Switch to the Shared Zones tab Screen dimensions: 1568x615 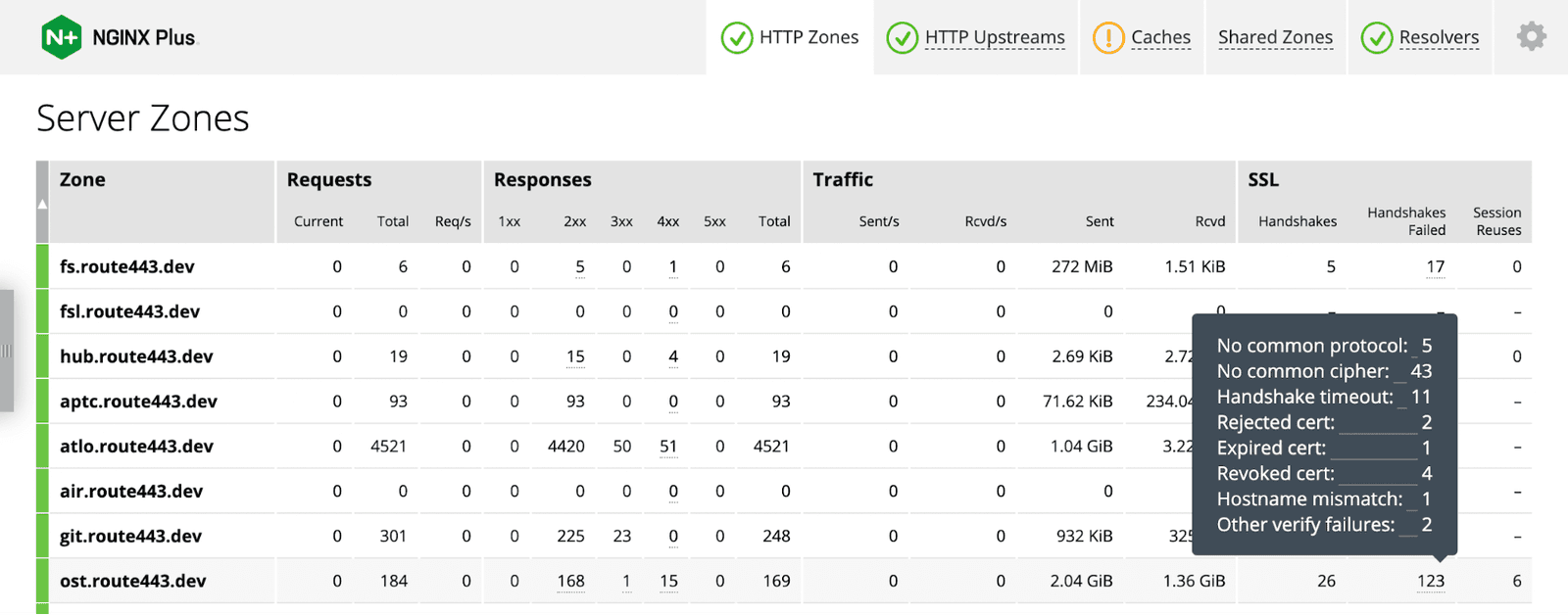1275,37
